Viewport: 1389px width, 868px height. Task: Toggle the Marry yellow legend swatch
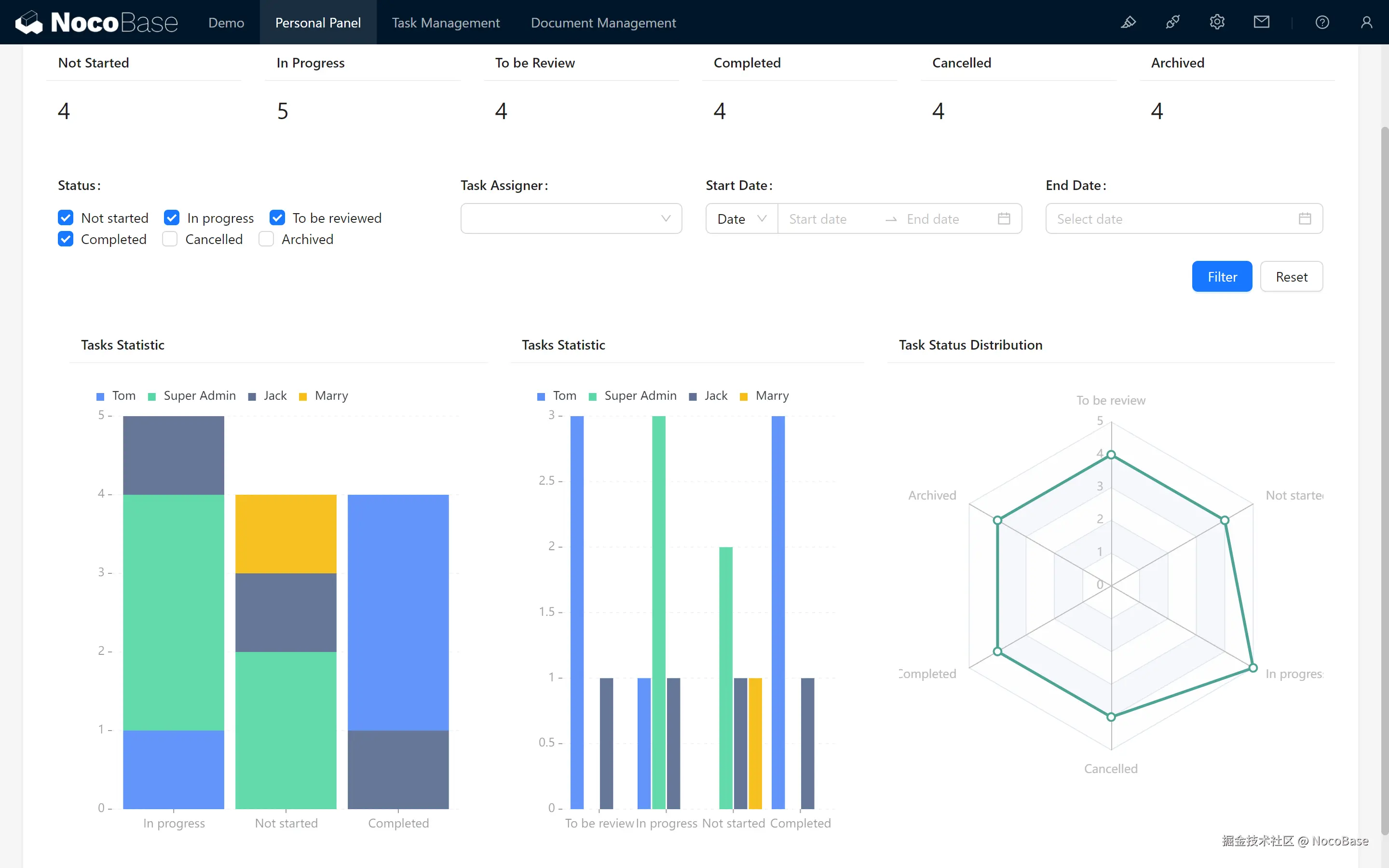tap(303, 396)
